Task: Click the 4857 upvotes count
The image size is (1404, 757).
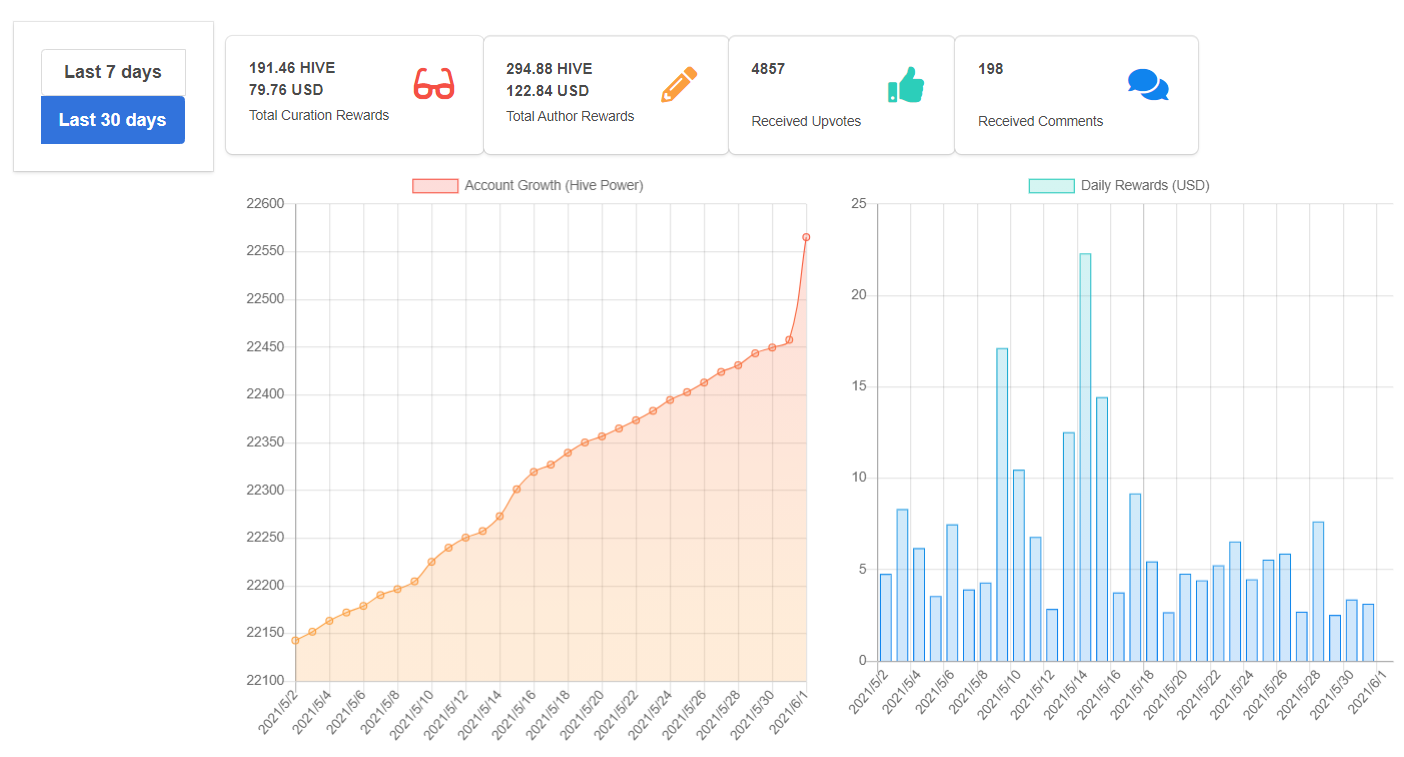Action: click(768, 69)
